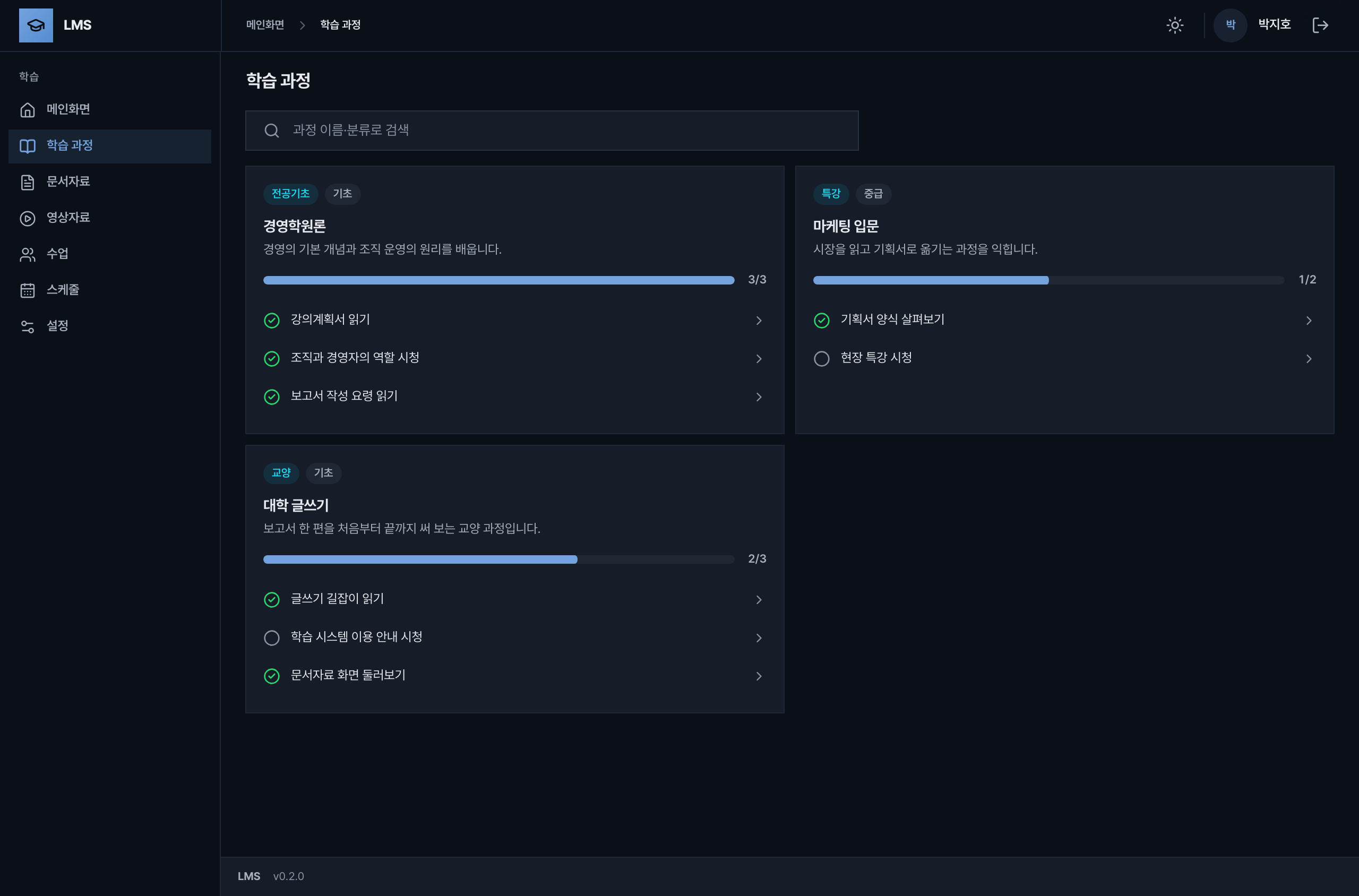Viewport: 1359px width, 896px height.
Task: Toggle completion check for 보고서 작성 요령 읽기
Action: click(x=271, y=397)
